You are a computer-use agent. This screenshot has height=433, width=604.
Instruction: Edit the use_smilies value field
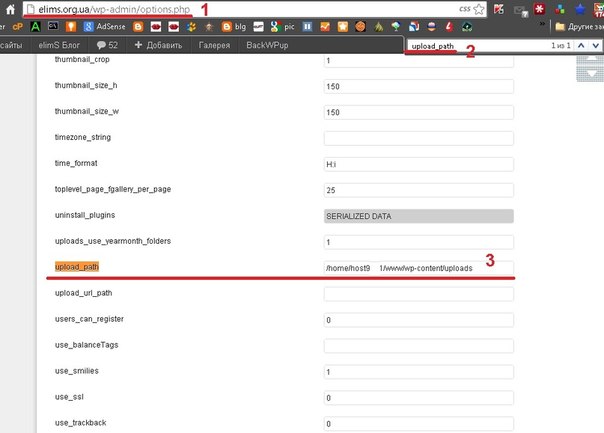419,372
